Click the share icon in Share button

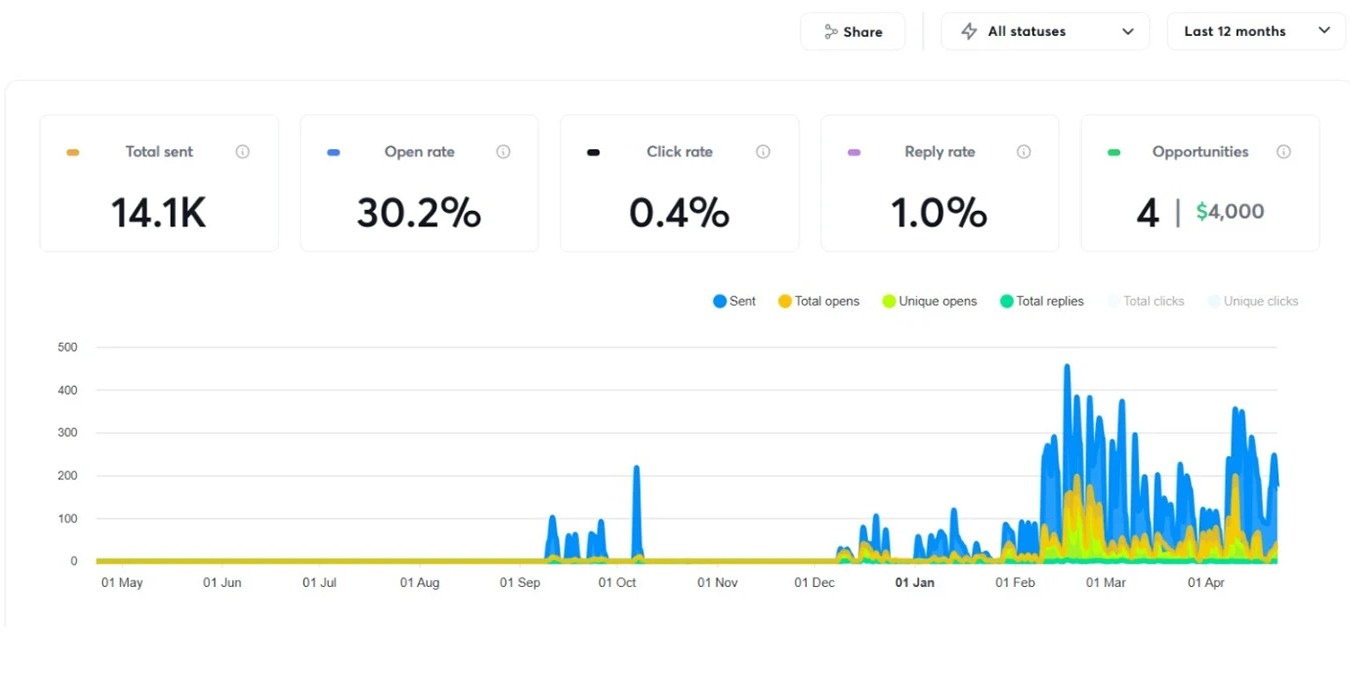point(830,32)
